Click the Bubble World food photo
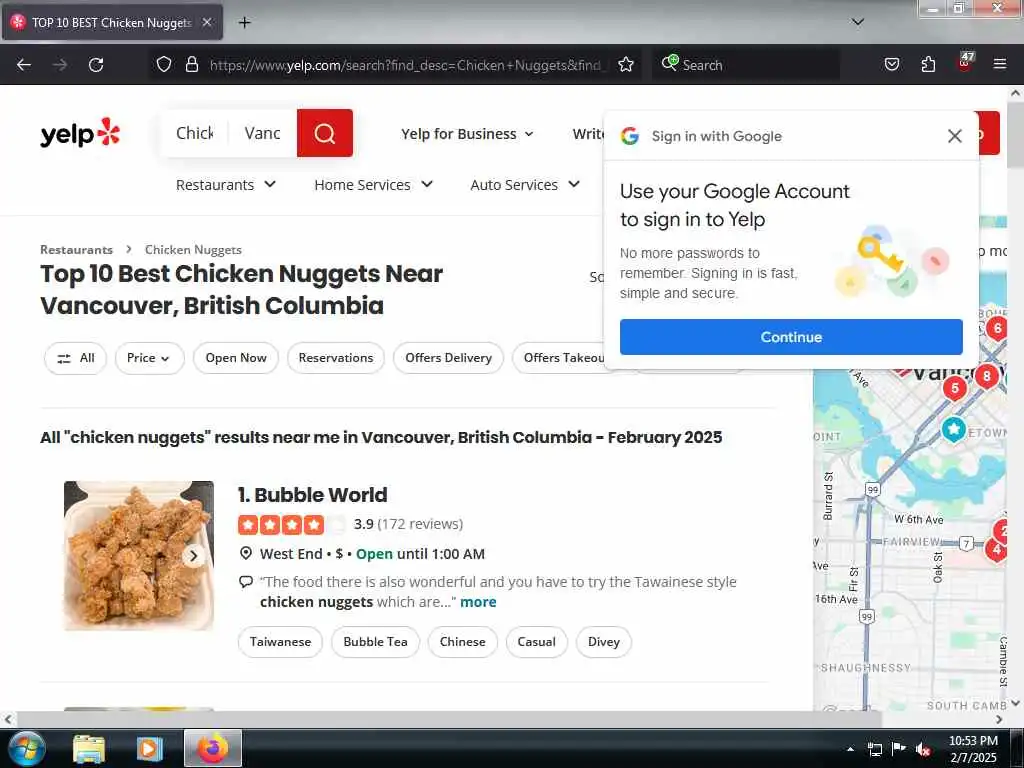1024x768 pixels. (138, 556)
